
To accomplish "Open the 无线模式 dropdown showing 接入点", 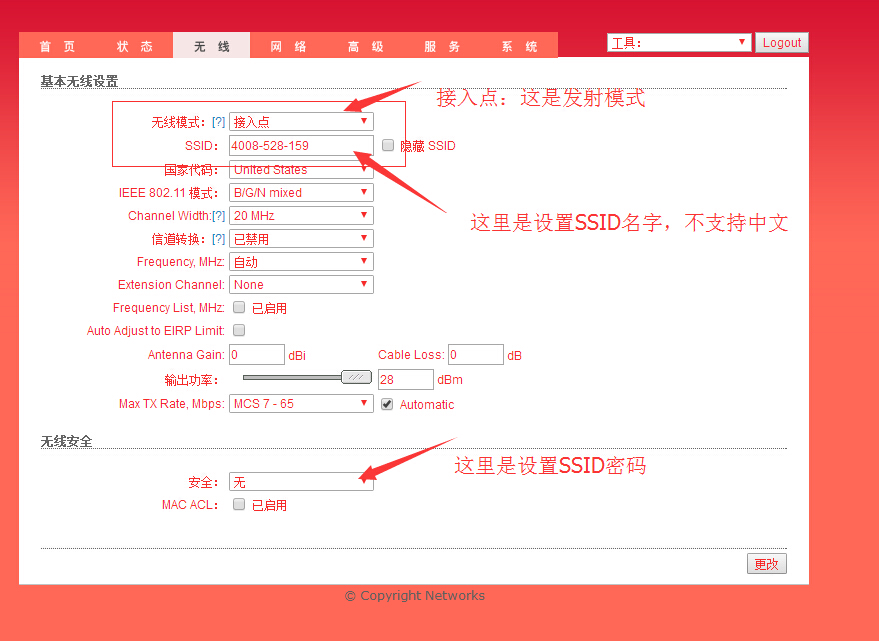I will pos(301,122).
